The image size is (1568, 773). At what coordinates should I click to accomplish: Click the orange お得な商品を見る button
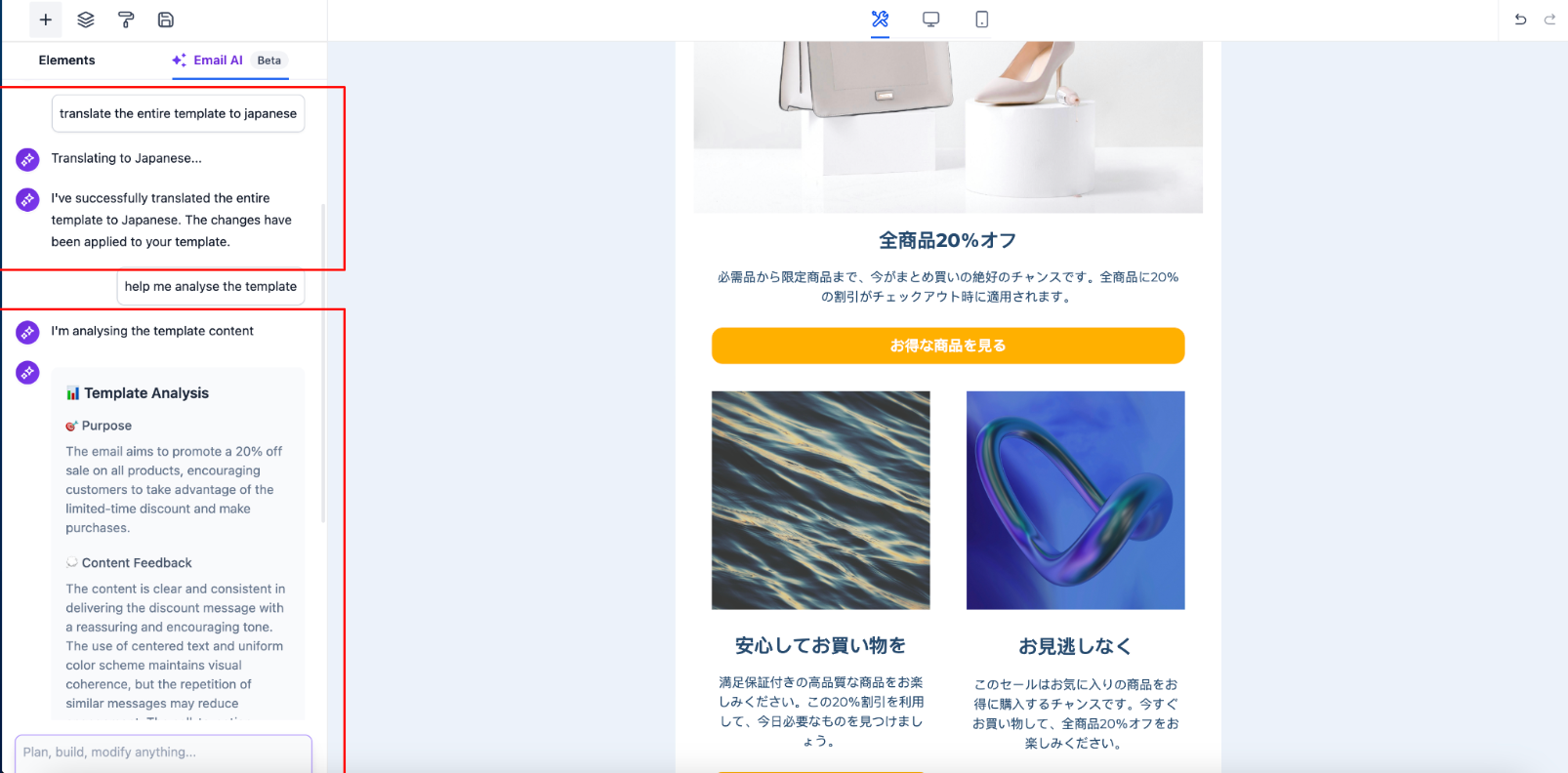click(948, 346)
